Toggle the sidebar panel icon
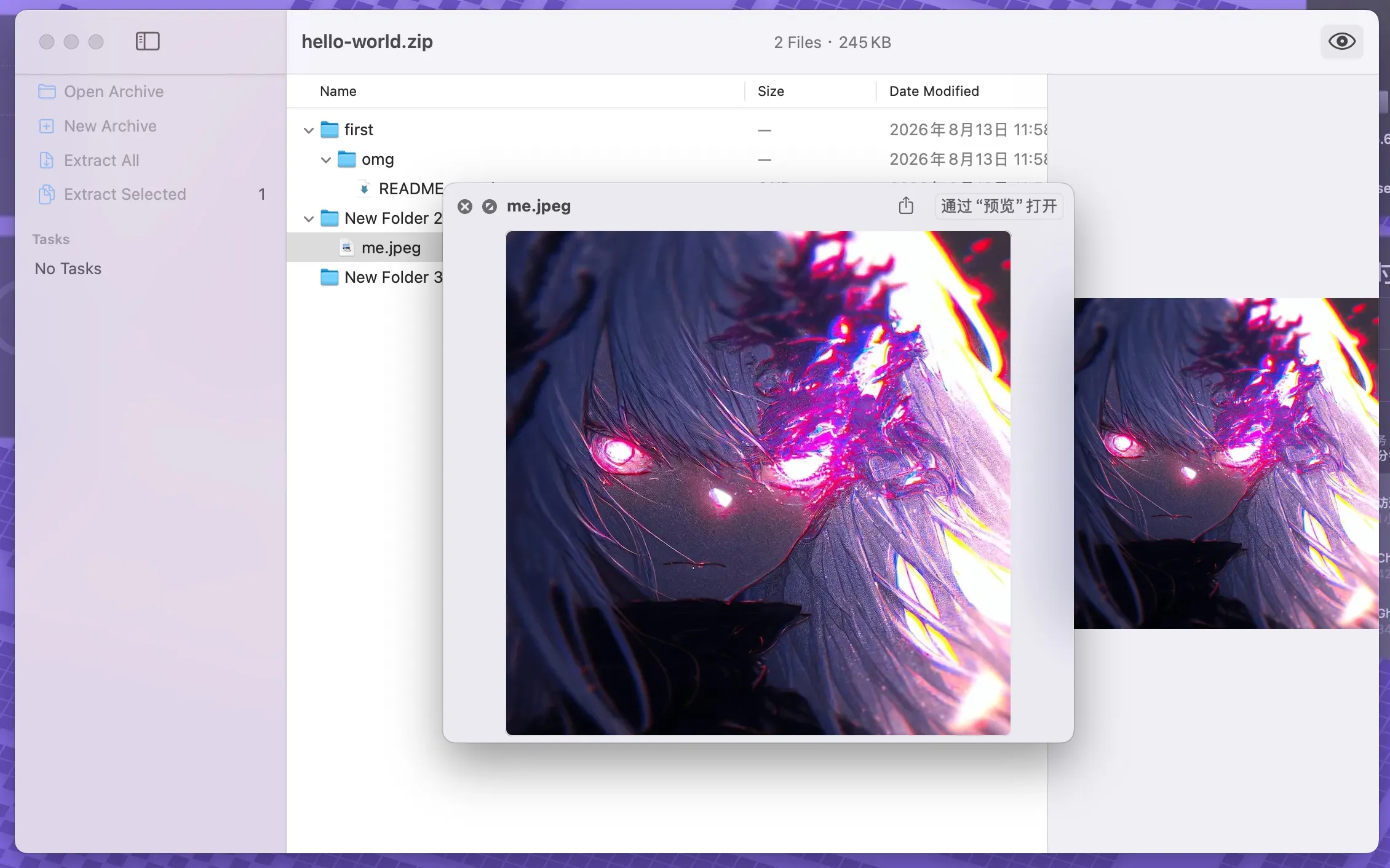Screen dimensions: 1390x868 point(148,41)
